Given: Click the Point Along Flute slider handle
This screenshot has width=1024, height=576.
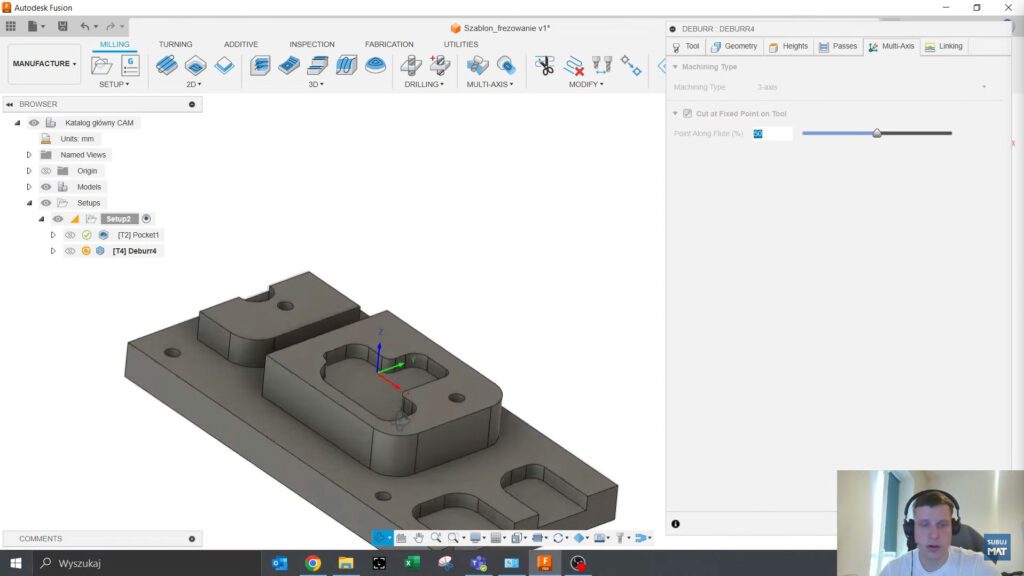Looking at the screenshot, I should [x=877, y=133].
